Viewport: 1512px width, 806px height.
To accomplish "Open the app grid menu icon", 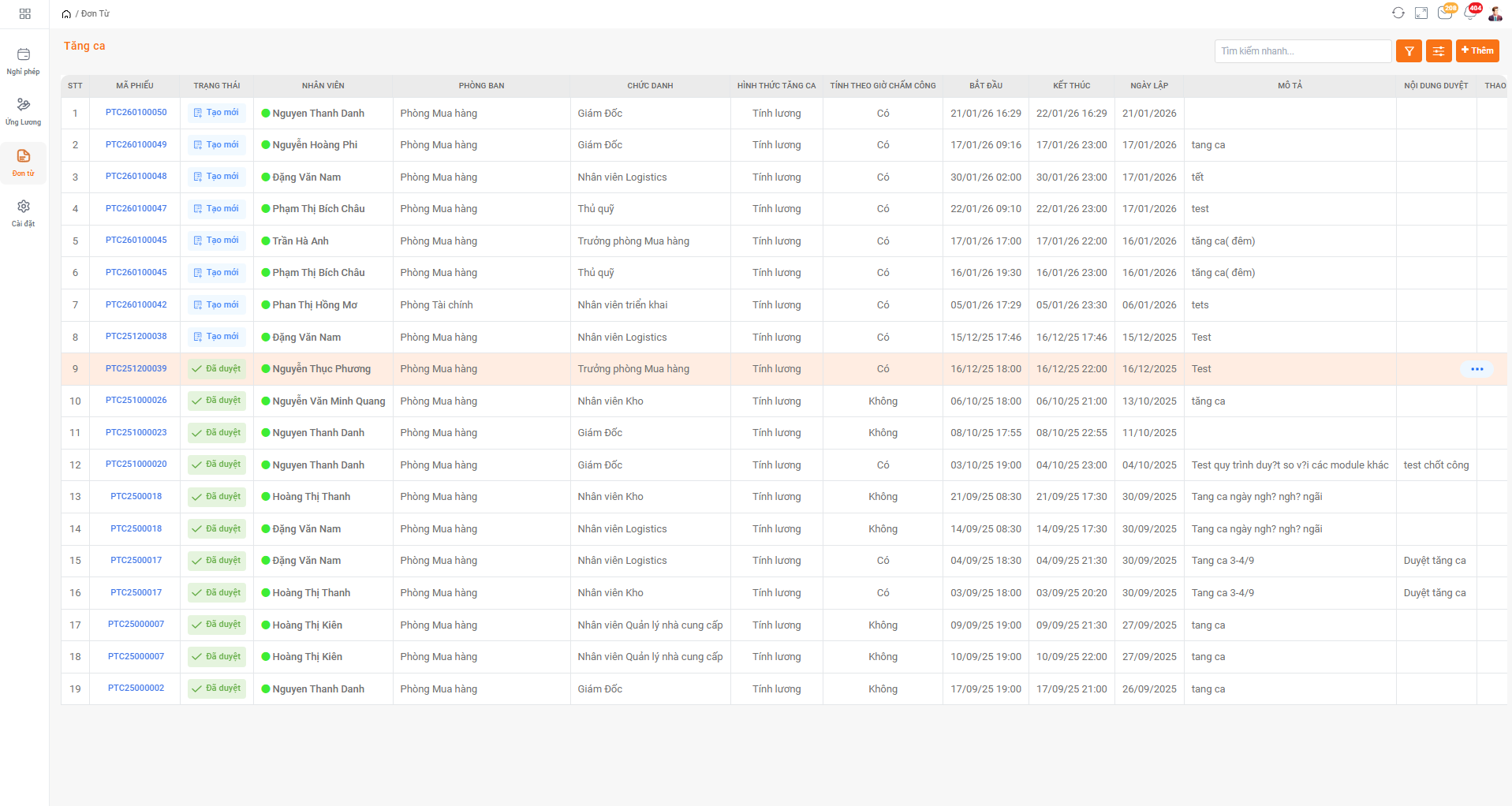I will 24,14.
